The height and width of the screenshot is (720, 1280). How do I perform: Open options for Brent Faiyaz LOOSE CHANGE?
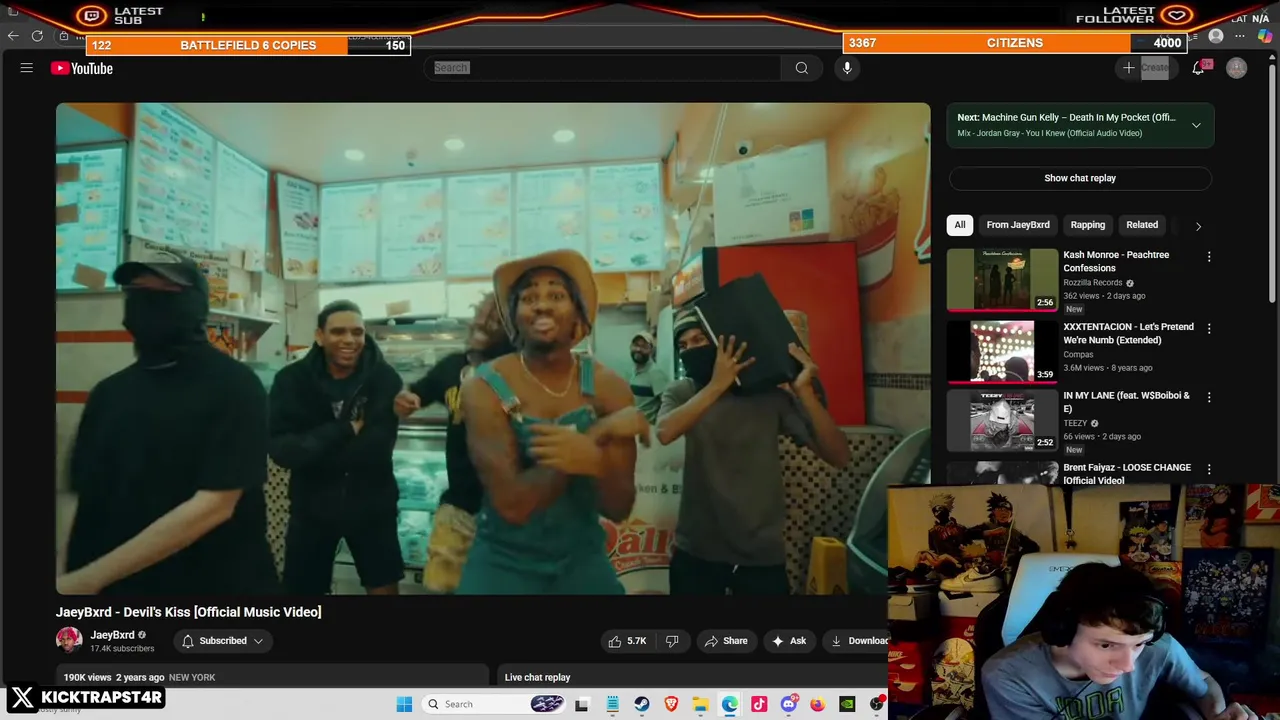click(x=1209, y=469)
